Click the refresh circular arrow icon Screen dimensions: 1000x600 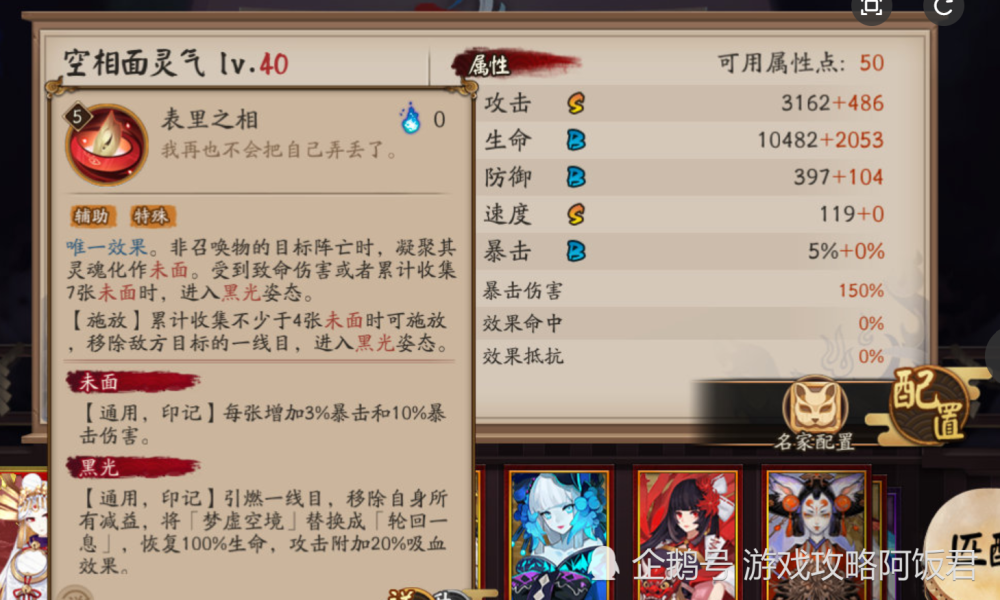tap(943, 8)
